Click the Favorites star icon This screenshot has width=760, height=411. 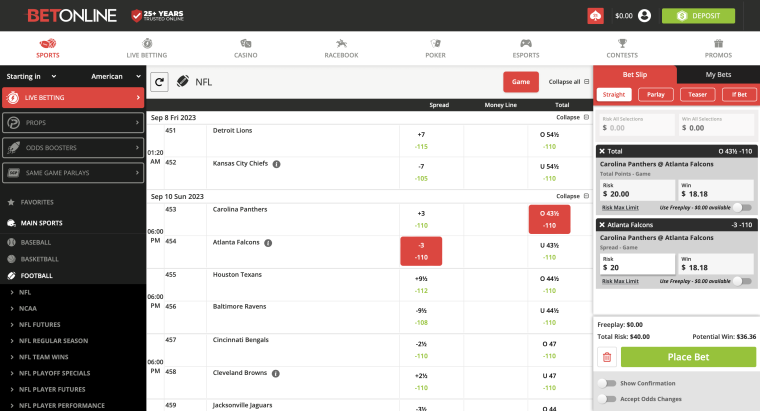point(11,202)
